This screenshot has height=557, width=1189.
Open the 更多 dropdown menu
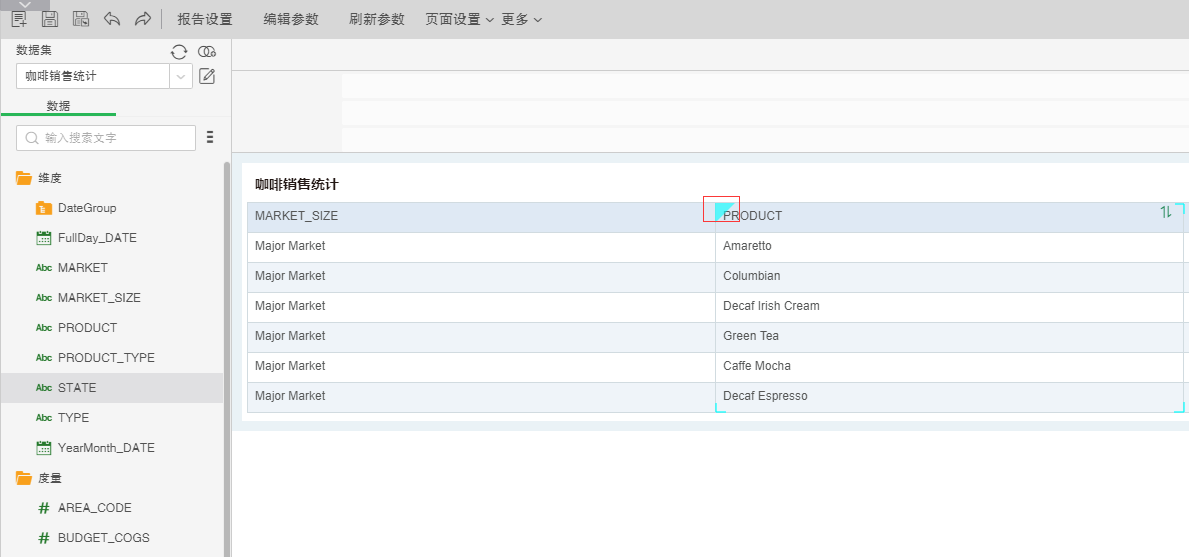point(521,19)
